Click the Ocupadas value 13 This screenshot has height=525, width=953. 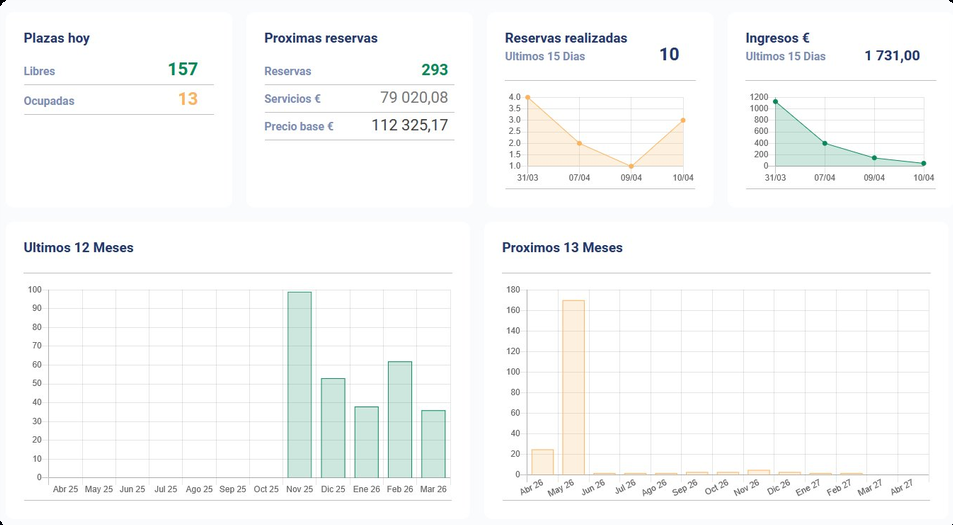pos(187,99)
